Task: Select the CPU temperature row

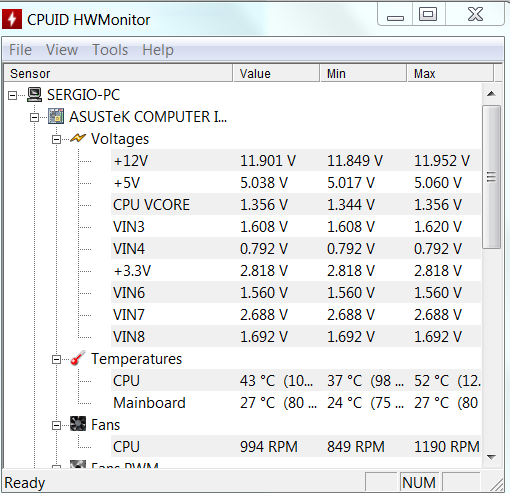Action: [296, 380]
